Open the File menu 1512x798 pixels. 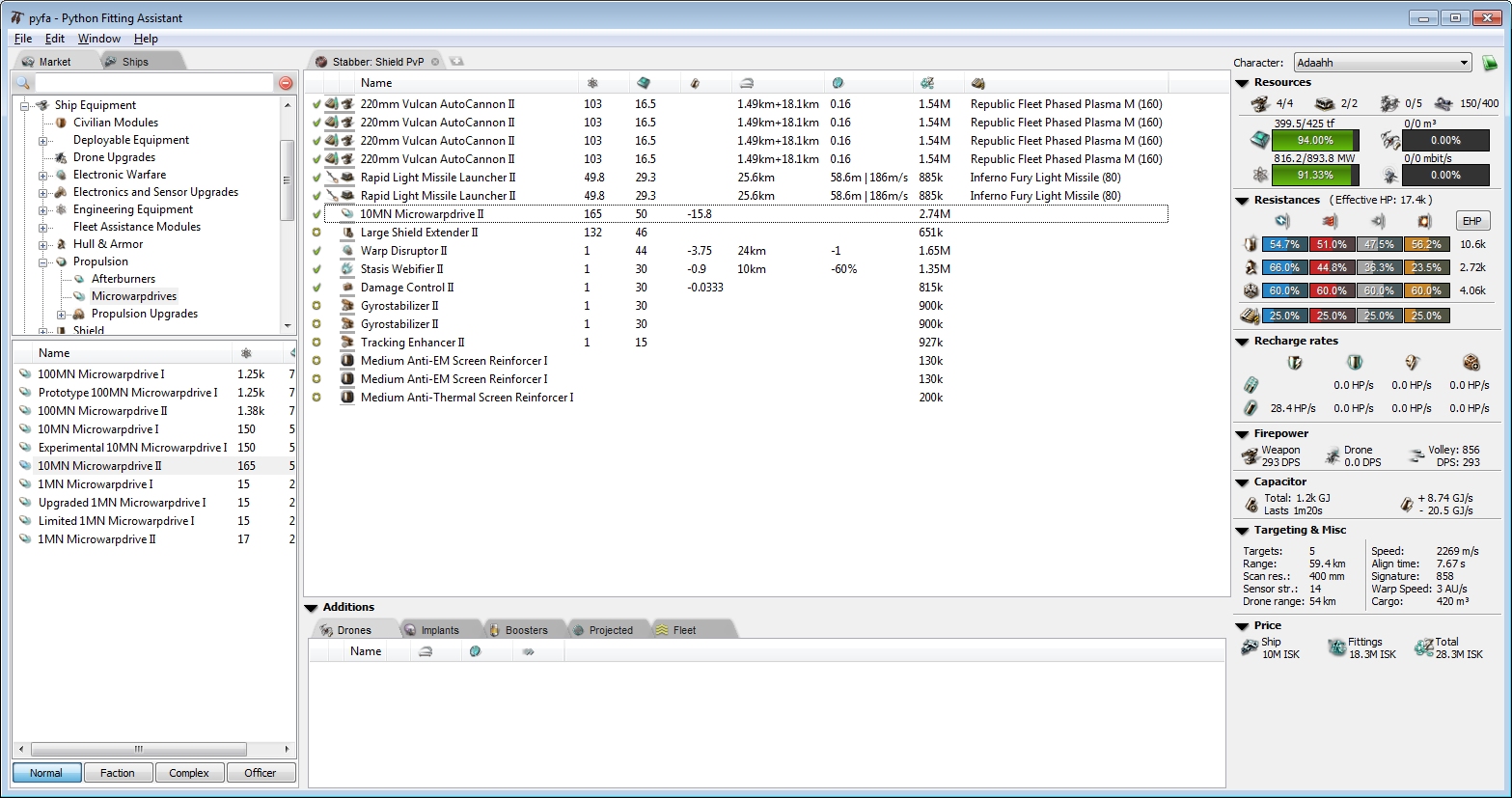coord(23,39)
